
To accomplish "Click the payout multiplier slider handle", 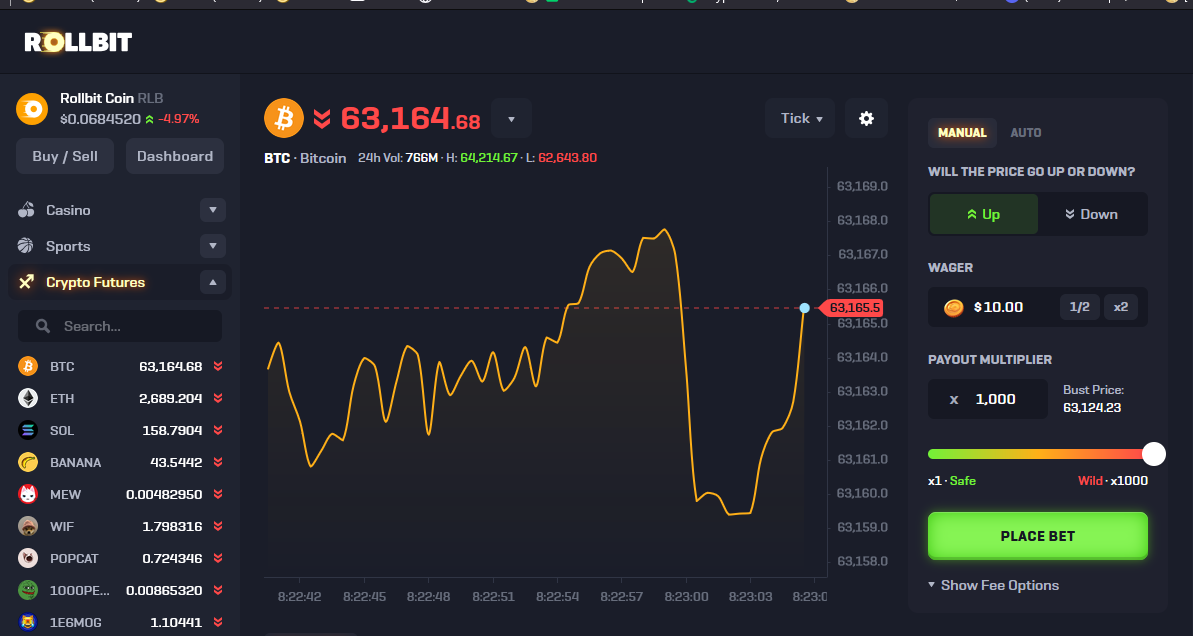I will tap(1153, 454).
